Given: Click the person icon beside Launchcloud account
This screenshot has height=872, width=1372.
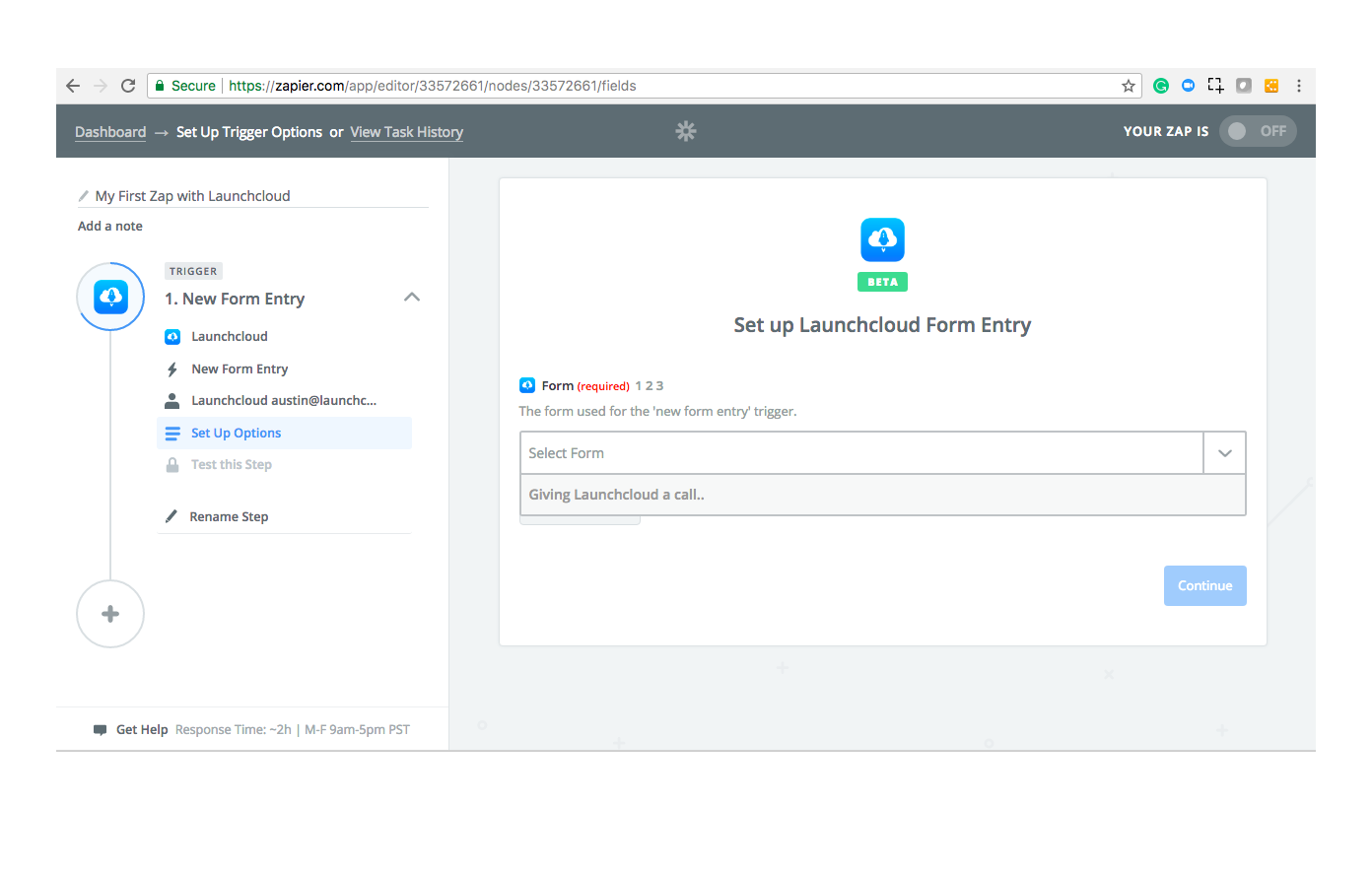Looking at the screenshot, I should (x=172, y=401).
